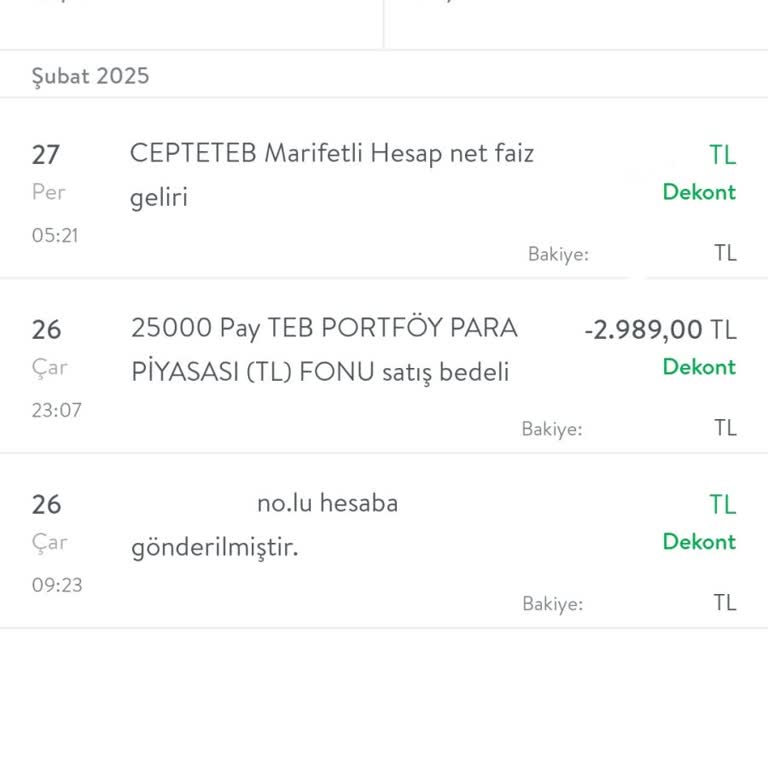Tap the TEB PORTFÖY PARA PİYASASI FONU description

pos(324,350)
